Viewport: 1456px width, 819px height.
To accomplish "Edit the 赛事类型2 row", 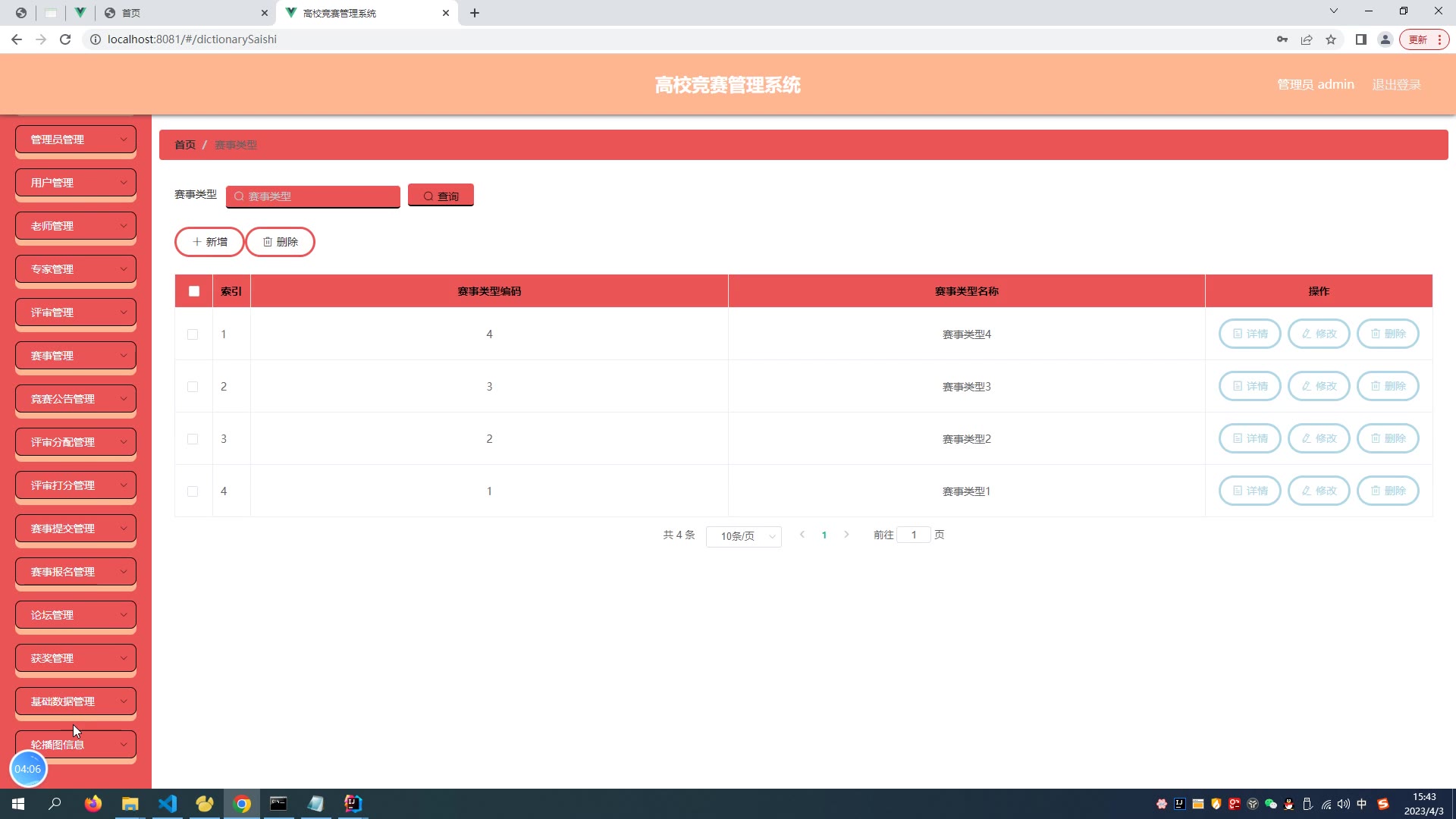I will [x=1319, y=438].
